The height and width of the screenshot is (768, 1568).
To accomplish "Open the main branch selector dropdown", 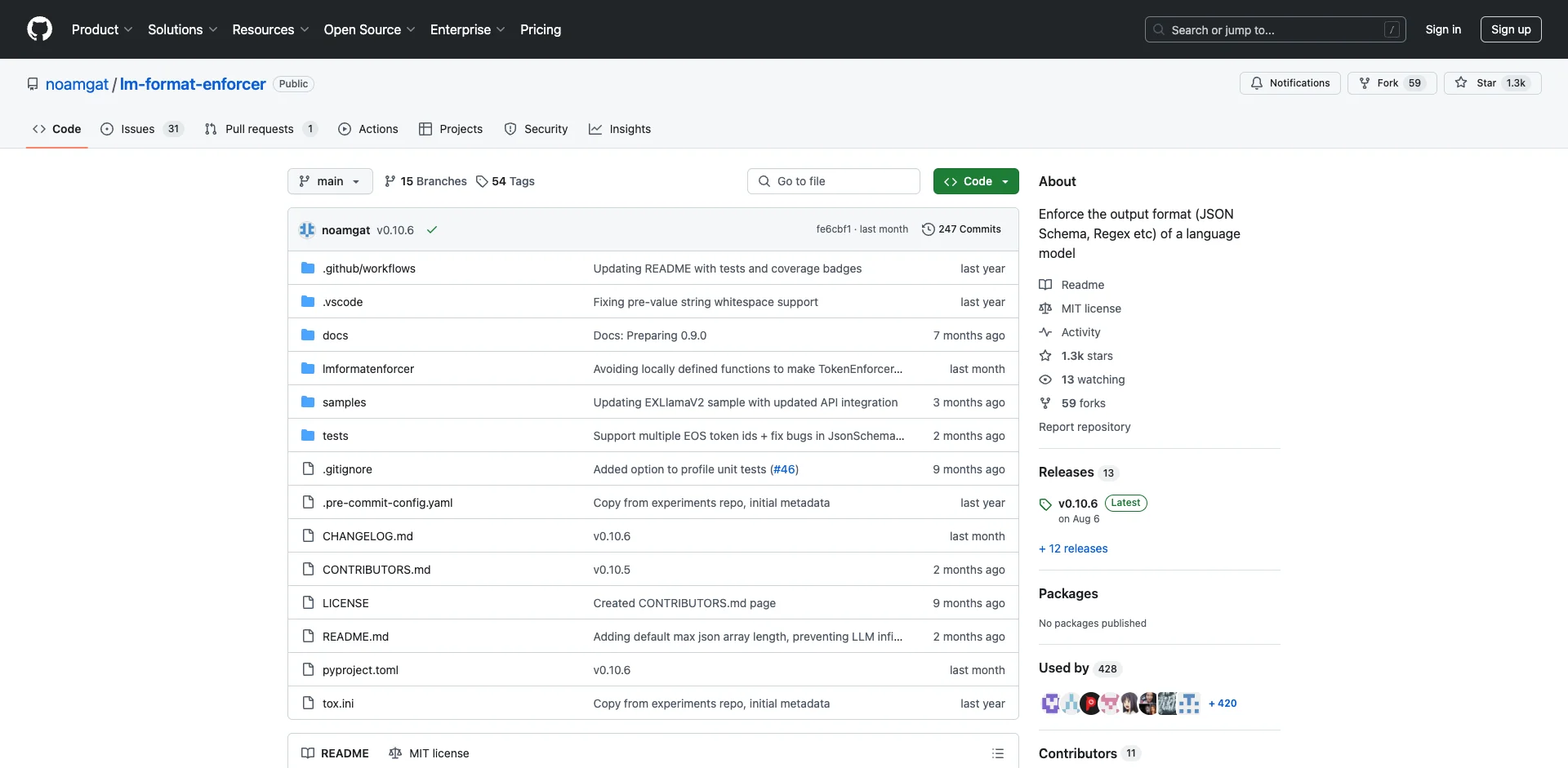I will pos(330,181).
